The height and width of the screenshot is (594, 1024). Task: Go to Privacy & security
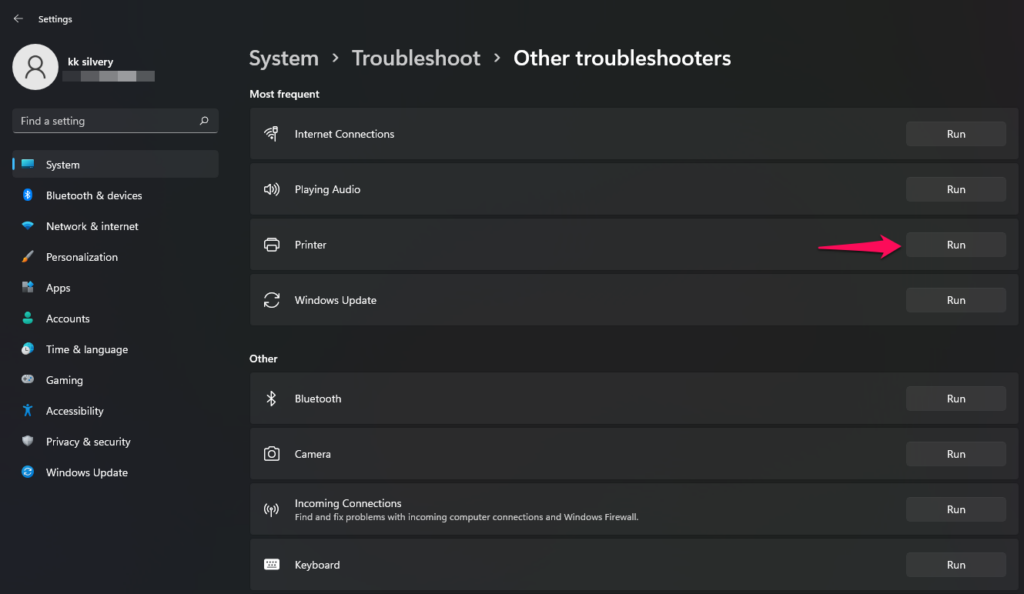115,441
